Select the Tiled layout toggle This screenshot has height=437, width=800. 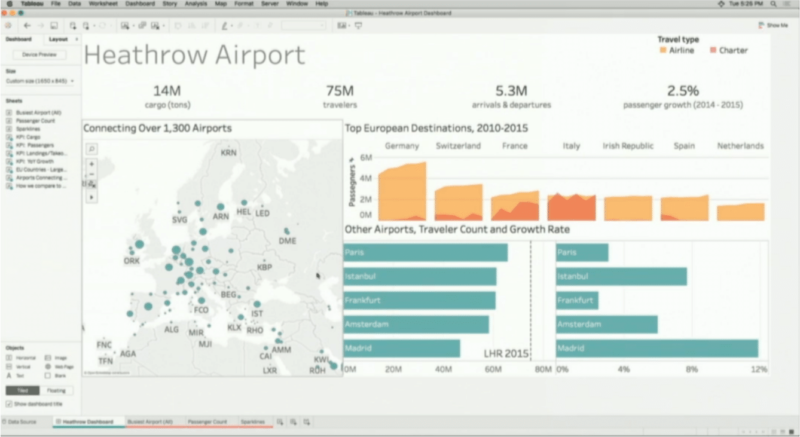click(22, 391)
